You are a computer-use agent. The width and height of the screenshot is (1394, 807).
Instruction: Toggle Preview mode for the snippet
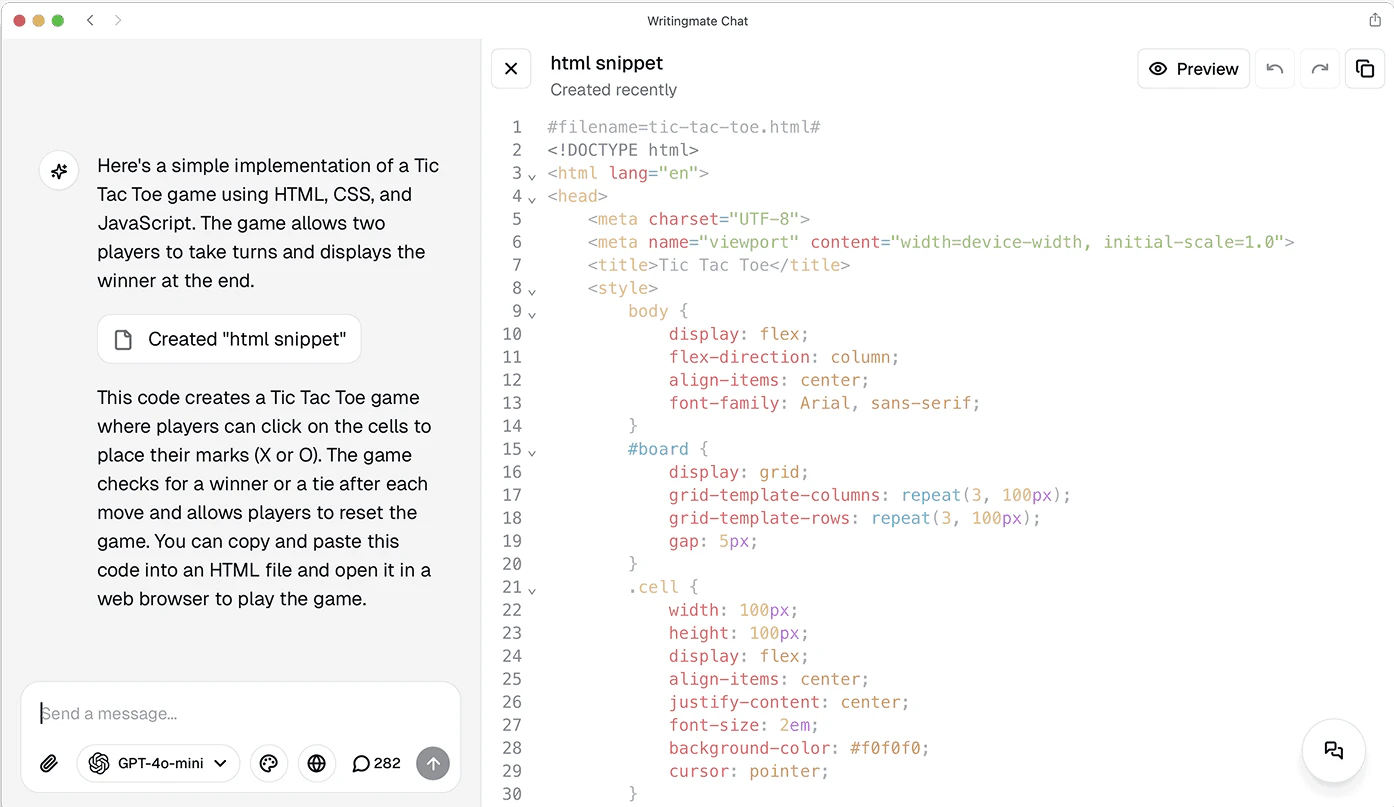click(x=1193, y=68)
